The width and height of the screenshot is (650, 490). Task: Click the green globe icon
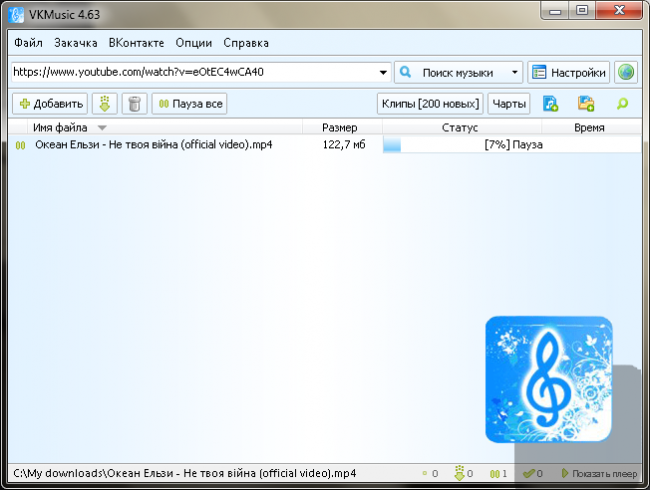[626, 73]
